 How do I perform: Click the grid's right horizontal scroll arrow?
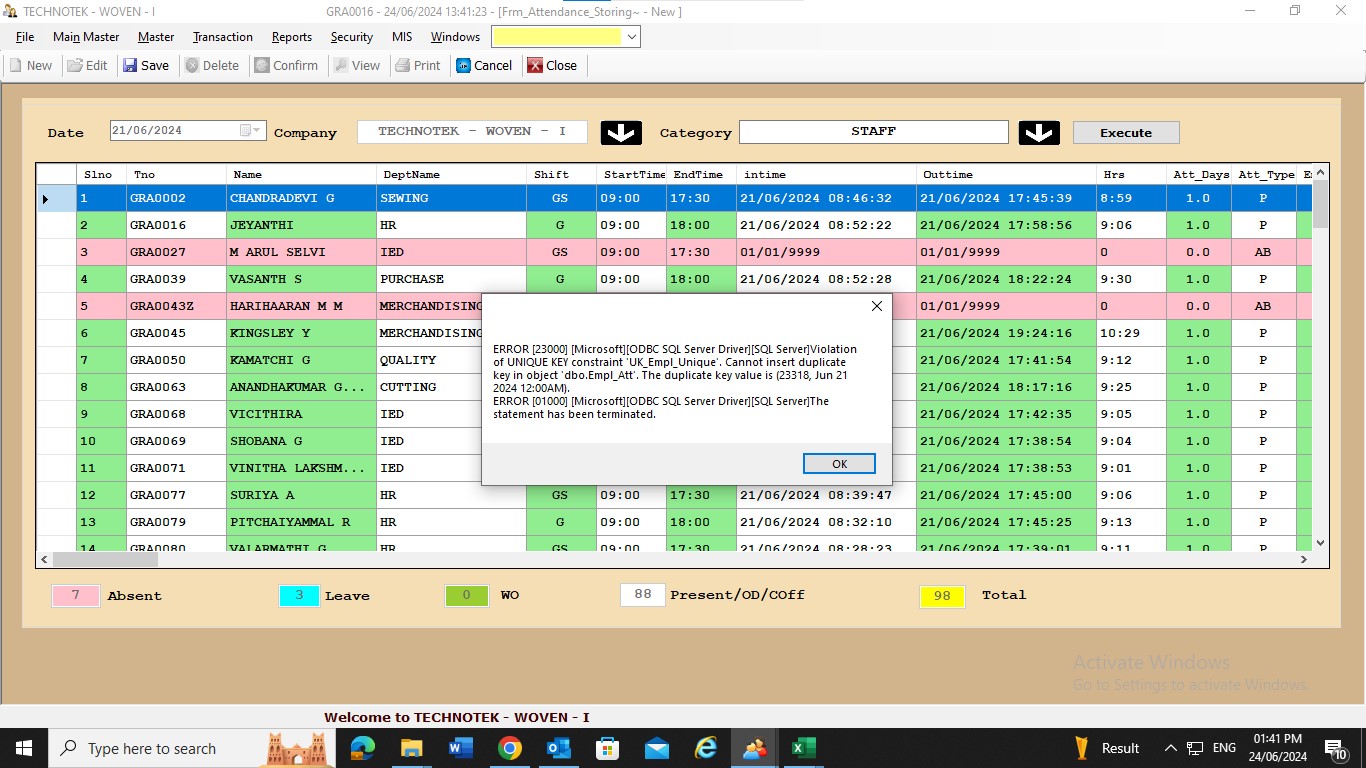click(1303, 560)
